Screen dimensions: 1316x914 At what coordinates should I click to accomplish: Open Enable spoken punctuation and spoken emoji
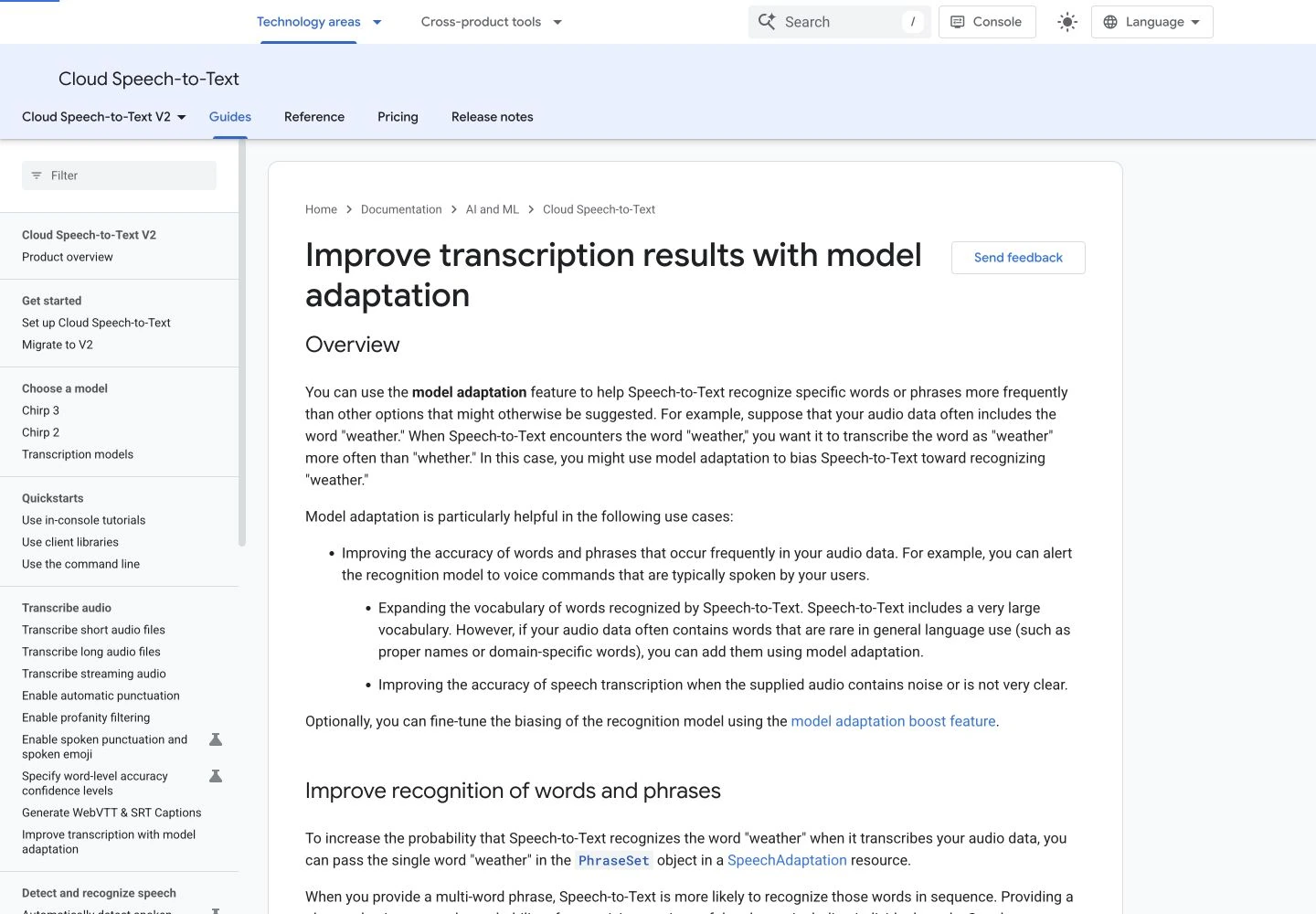(x=104, y=747)
